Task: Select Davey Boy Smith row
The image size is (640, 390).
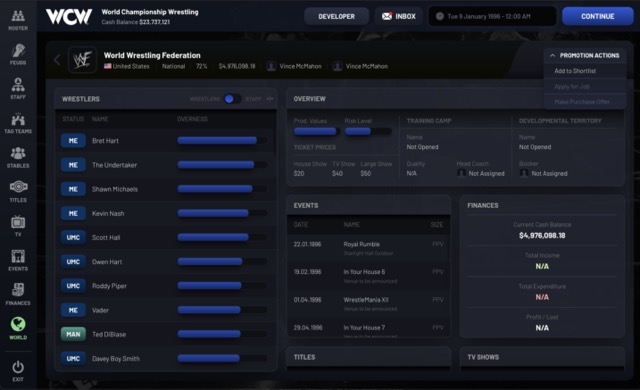Action: point(166,359)
